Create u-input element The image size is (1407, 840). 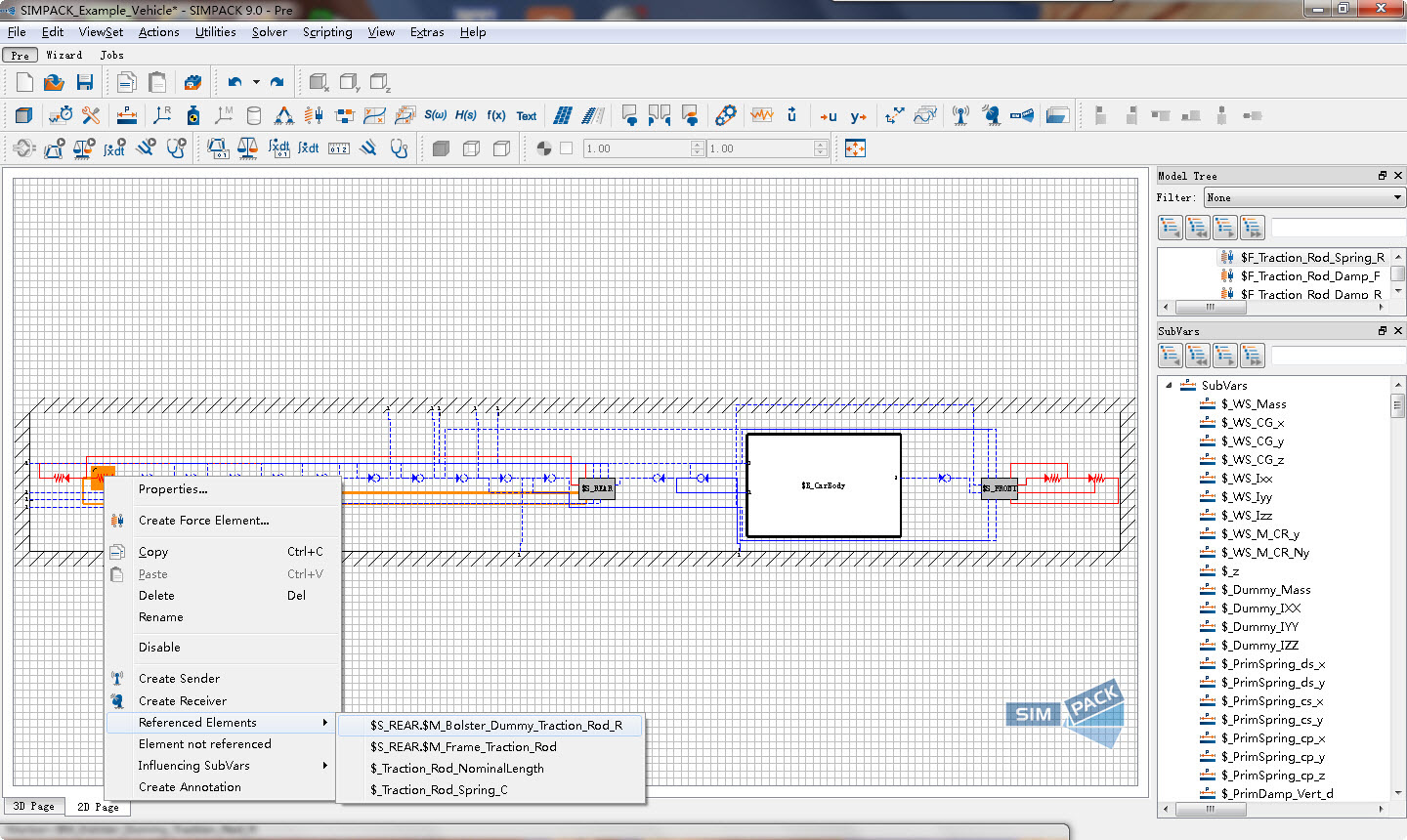(829, 116)
